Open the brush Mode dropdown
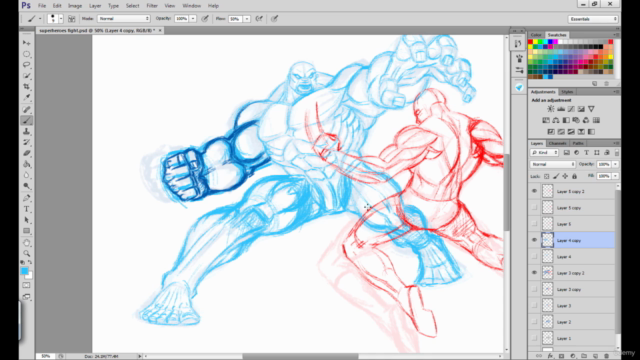Screen dimensions: 640x360 (124, 19)
